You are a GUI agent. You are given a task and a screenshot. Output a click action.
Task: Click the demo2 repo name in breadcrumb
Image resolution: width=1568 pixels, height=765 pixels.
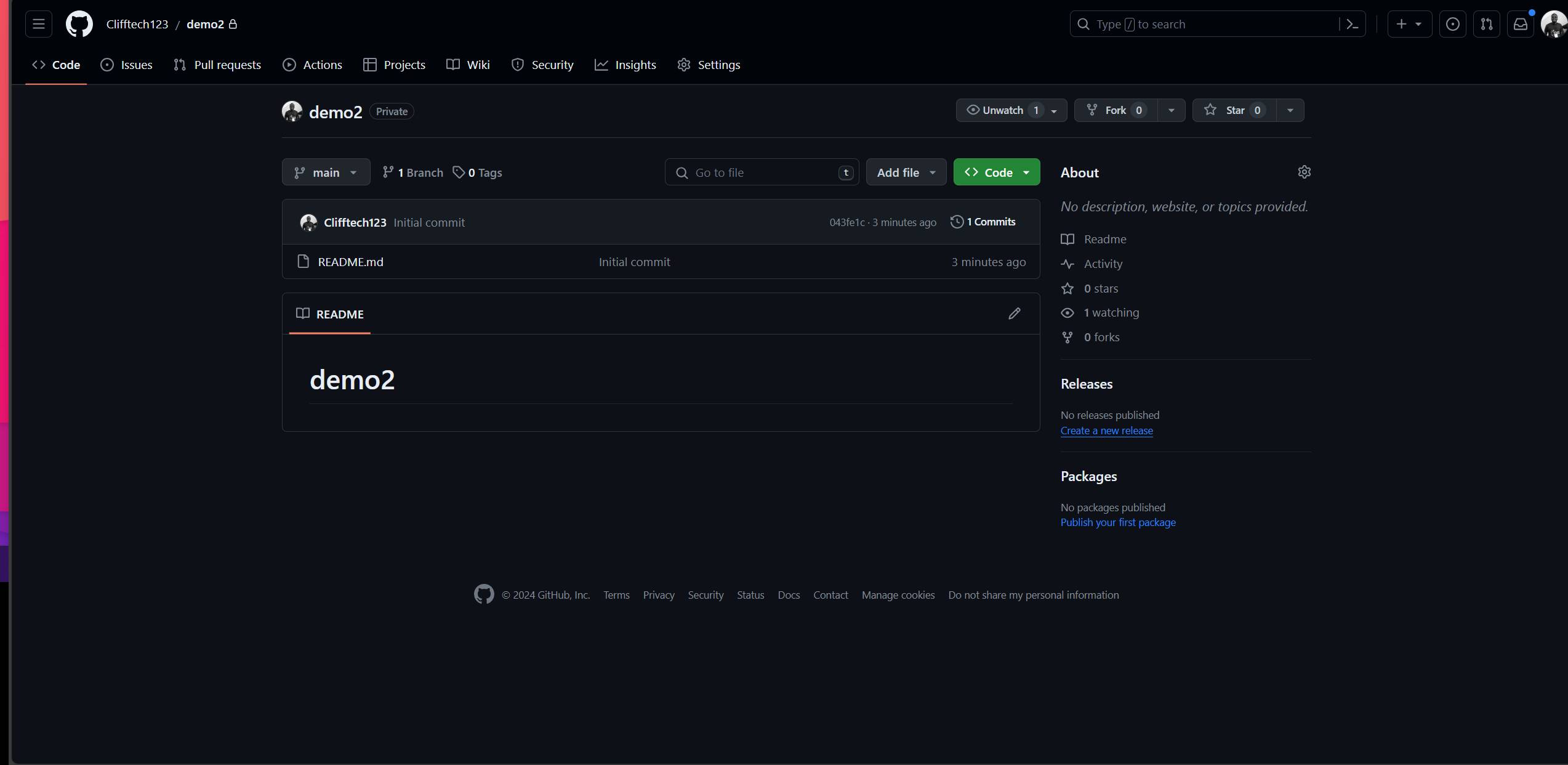coord(205,24)
